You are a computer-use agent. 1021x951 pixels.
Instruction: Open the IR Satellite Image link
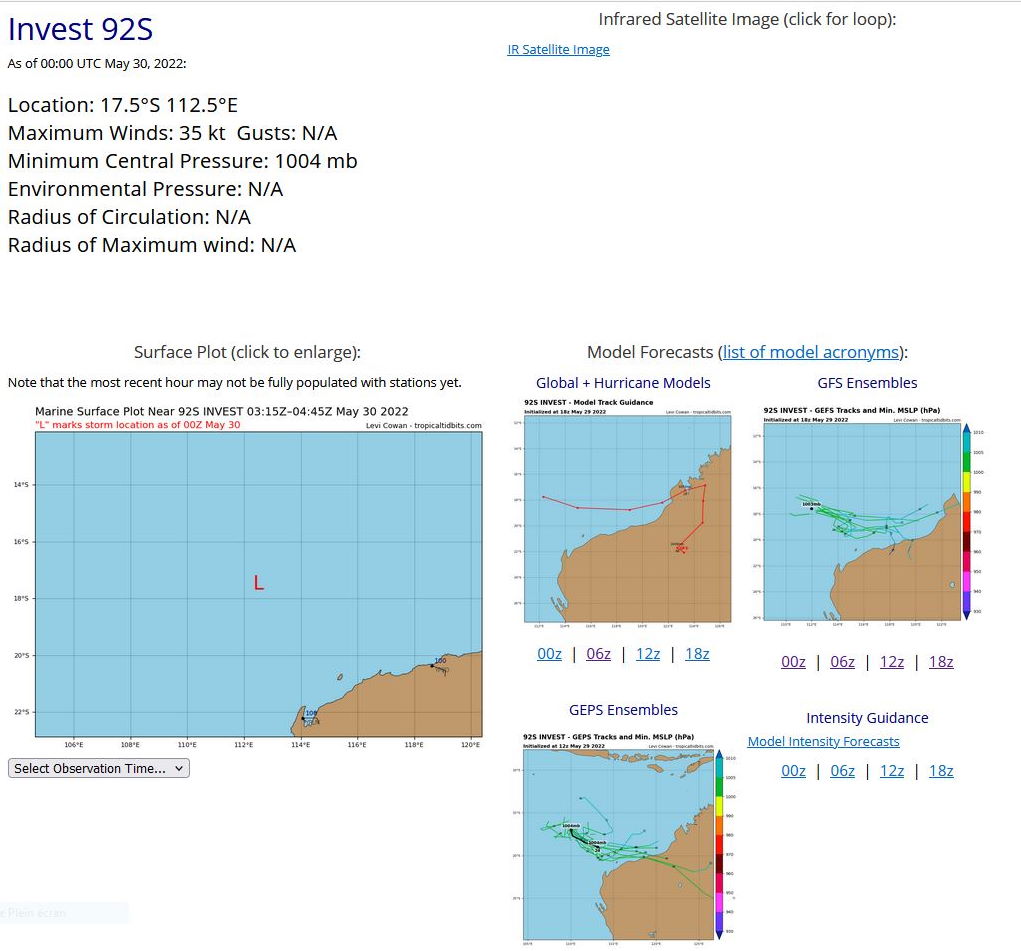[x=558, y=50]
